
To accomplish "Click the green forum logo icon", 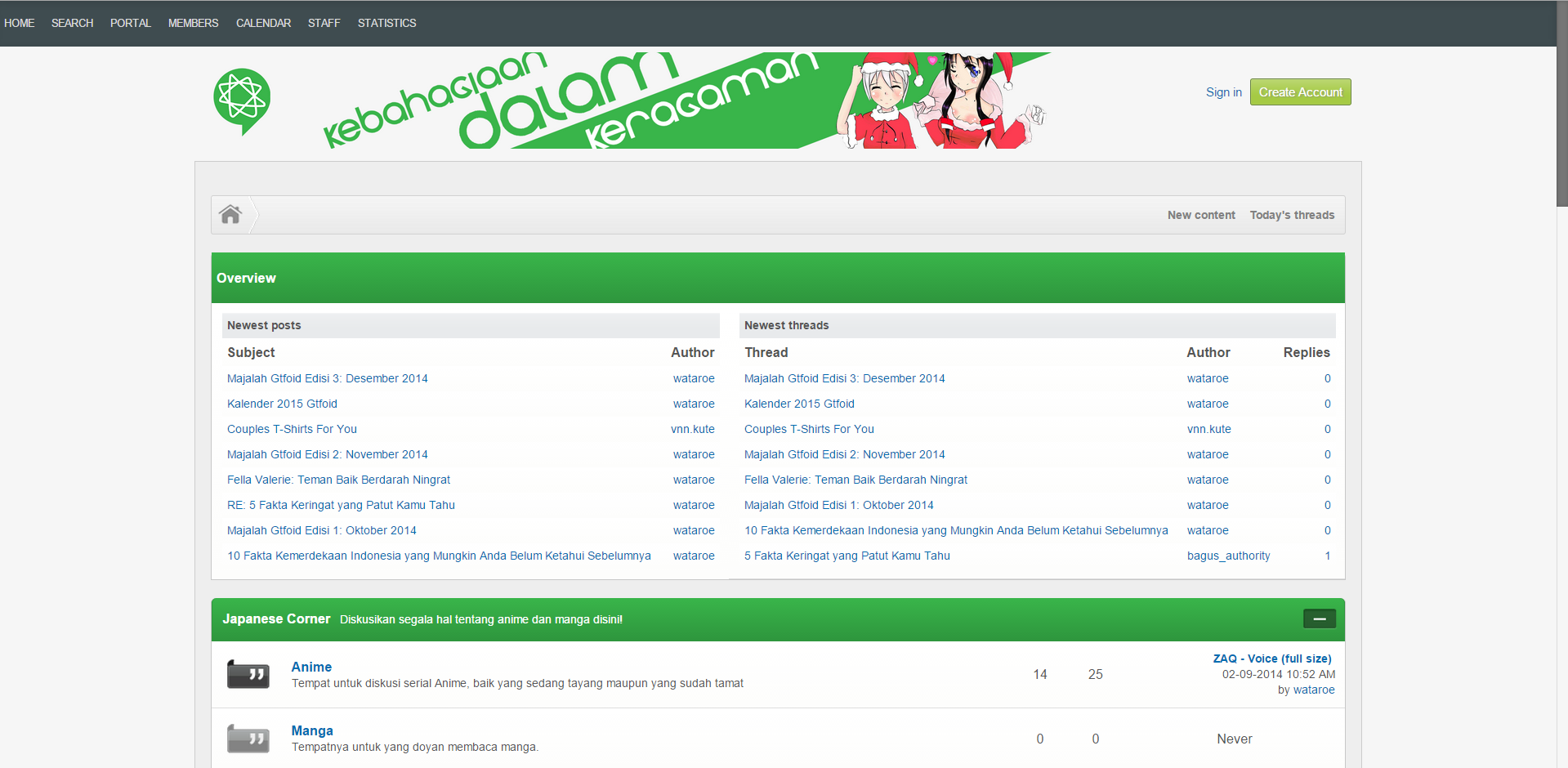I will [x=242, y=100].
